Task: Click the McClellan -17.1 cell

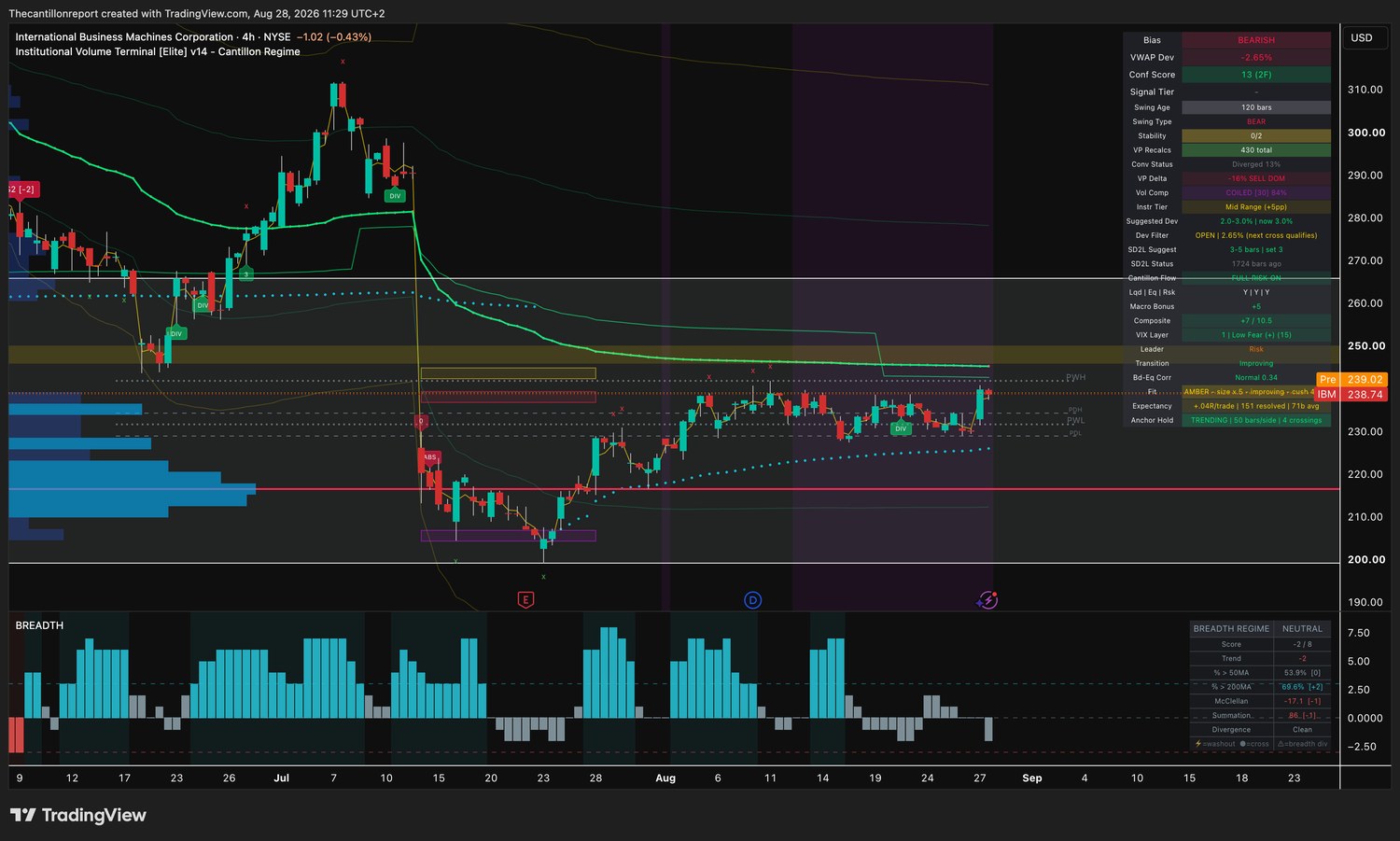Action: pyautogui.click(x=1302, y=701)
